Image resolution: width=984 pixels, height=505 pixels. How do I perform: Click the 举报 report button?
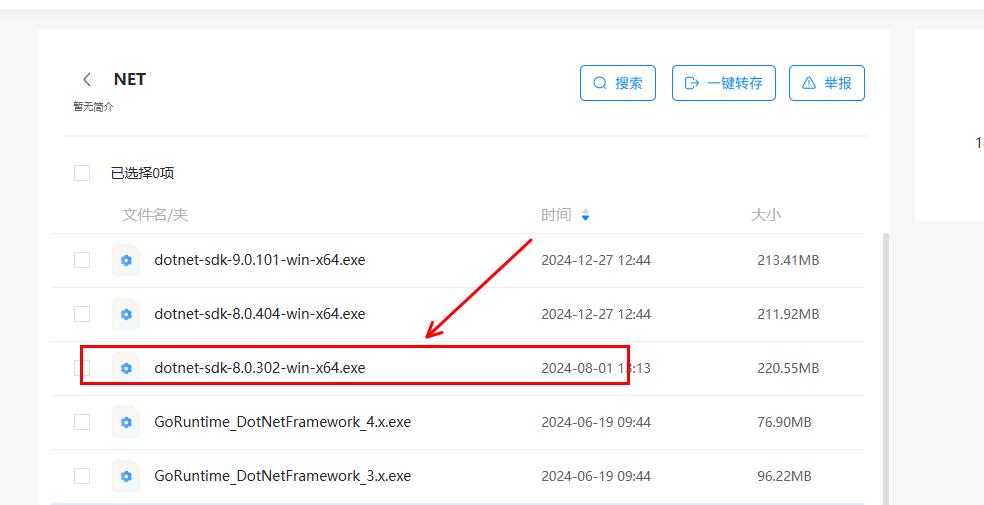tap(826, 83)
